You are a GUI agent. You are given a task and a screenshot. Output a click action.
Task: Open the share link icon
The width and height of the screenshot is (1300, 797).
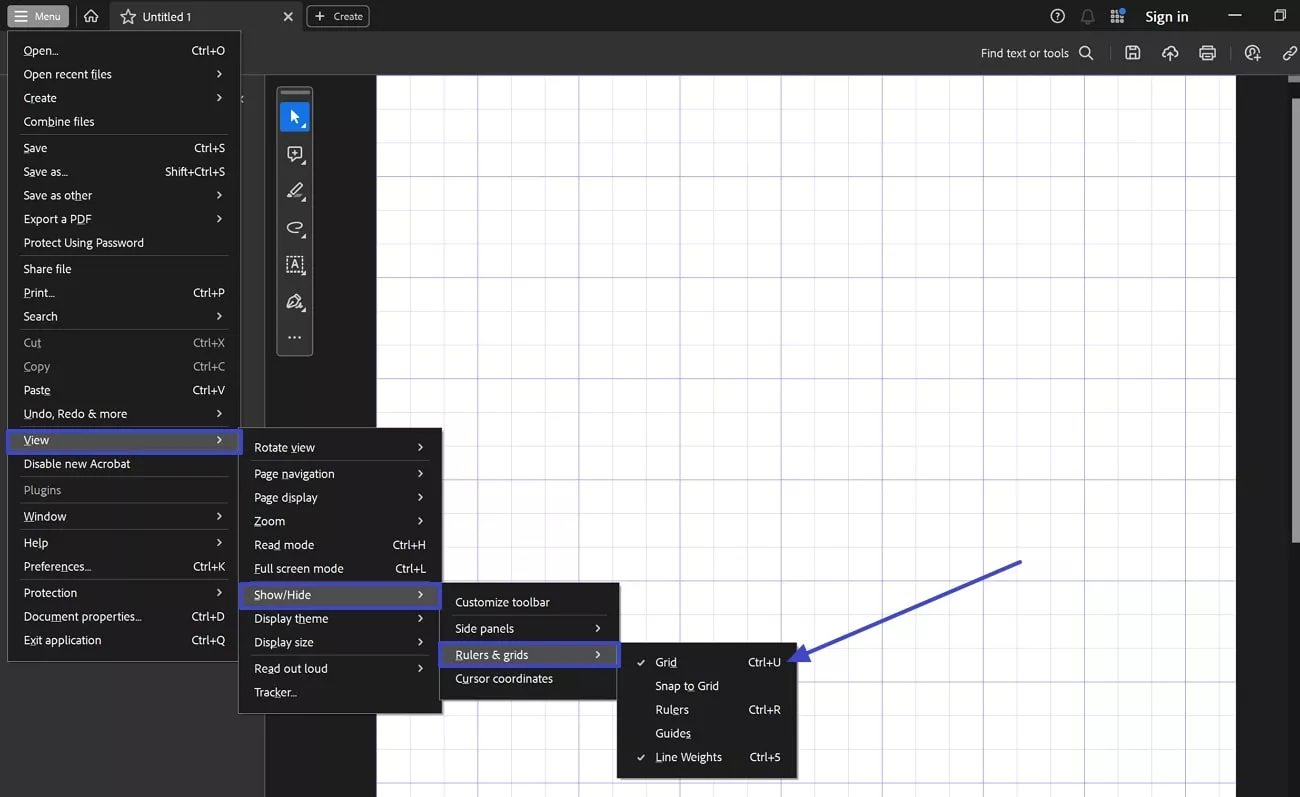pyautogui.click(x=1289, y=53)
